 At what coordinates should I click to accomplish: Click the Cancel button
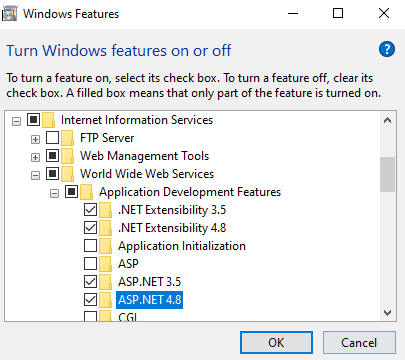pyautogui.click(x=359, y=342)
